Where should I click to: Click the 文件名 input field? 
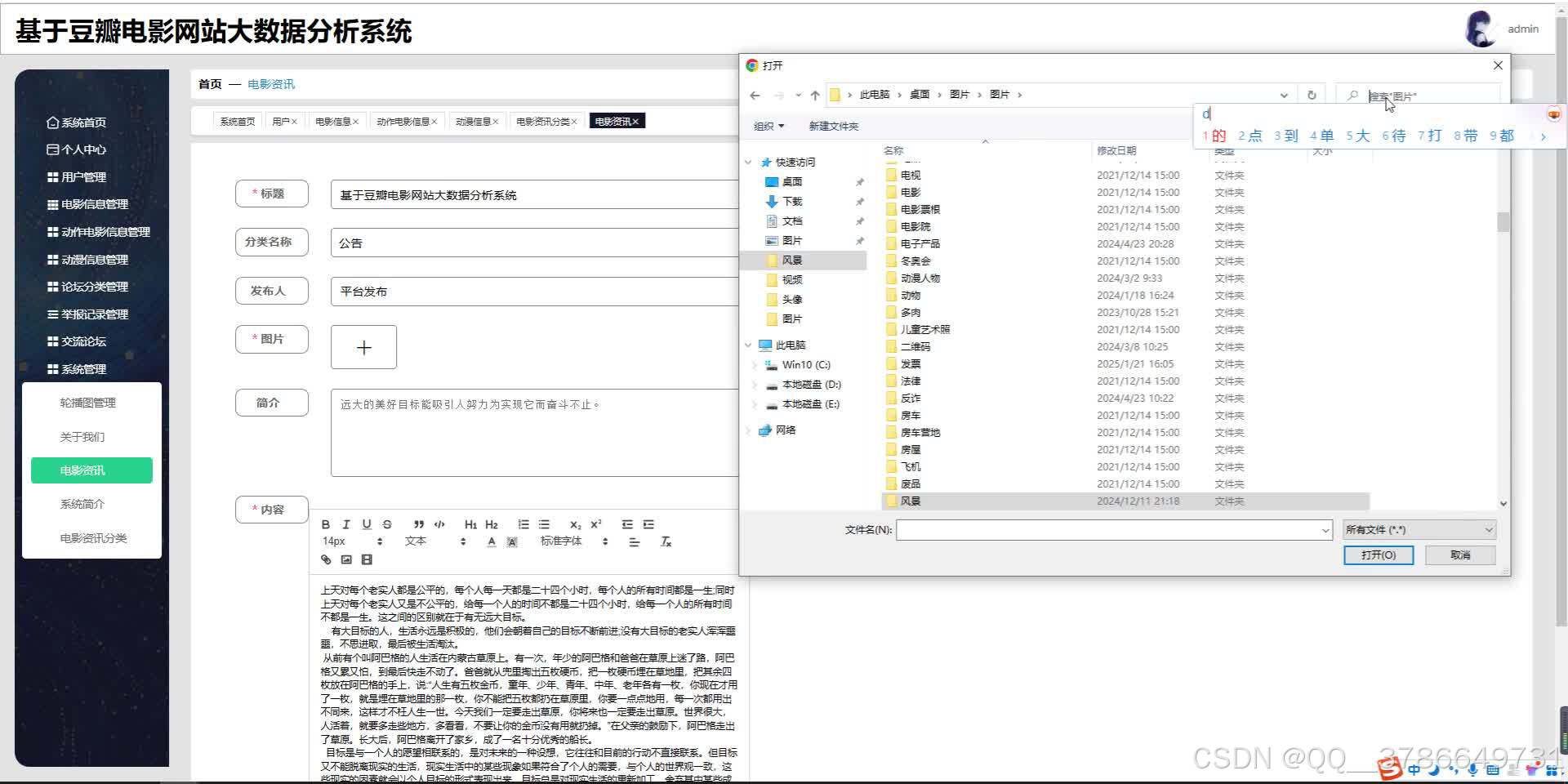click(x=1107, y=530)
